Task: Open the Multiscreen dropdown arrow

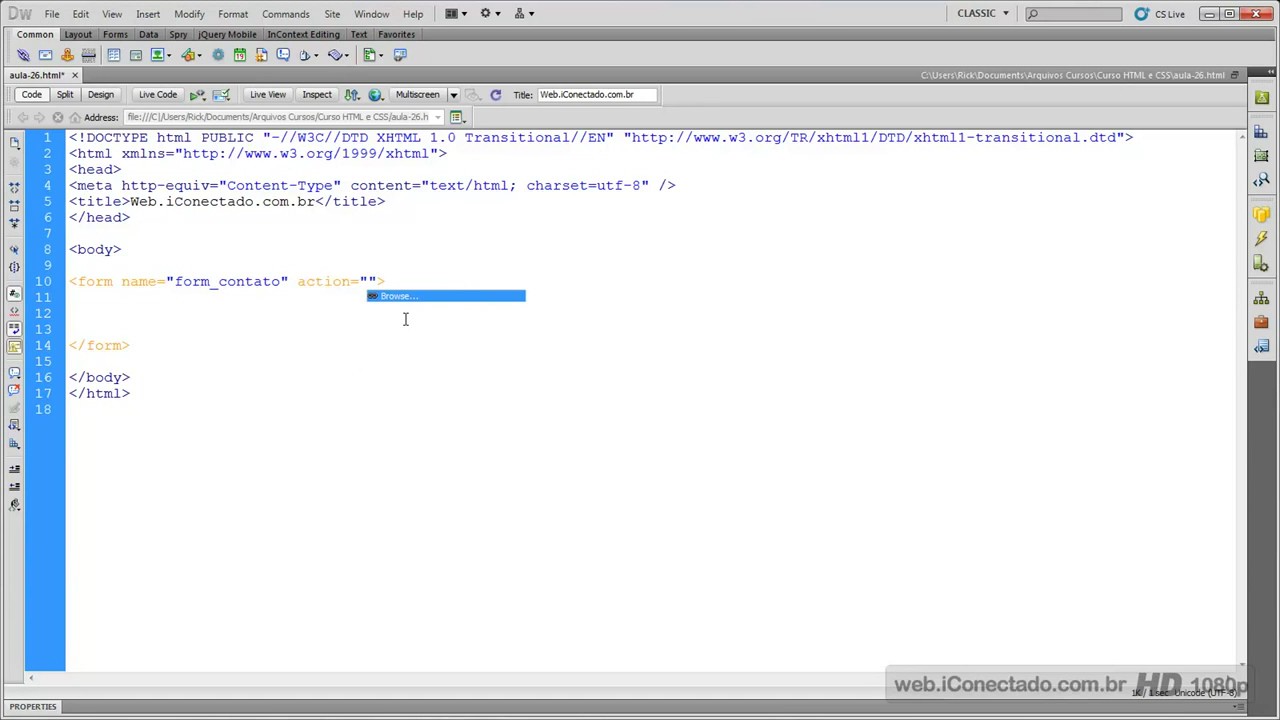Action: coord(454,95)
